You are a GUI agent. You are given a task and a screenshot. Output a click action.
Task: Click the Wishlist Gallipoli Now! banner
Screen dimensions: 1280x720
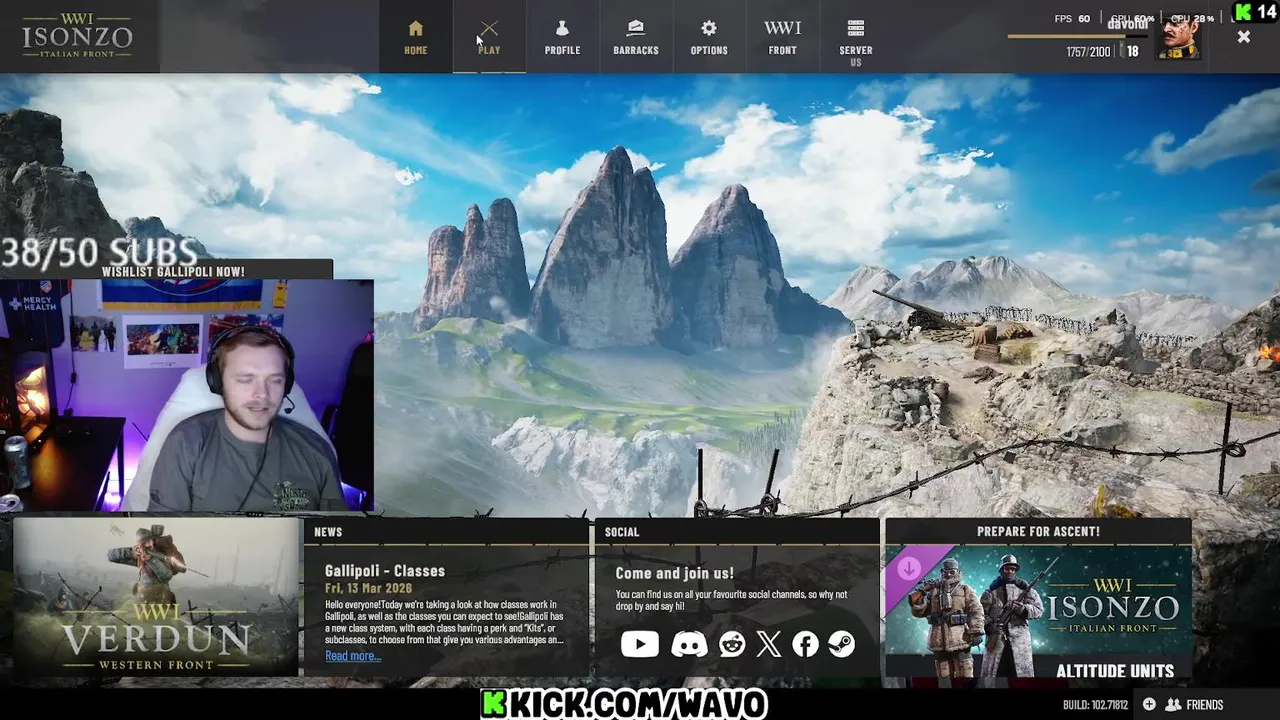coord(173,271)
